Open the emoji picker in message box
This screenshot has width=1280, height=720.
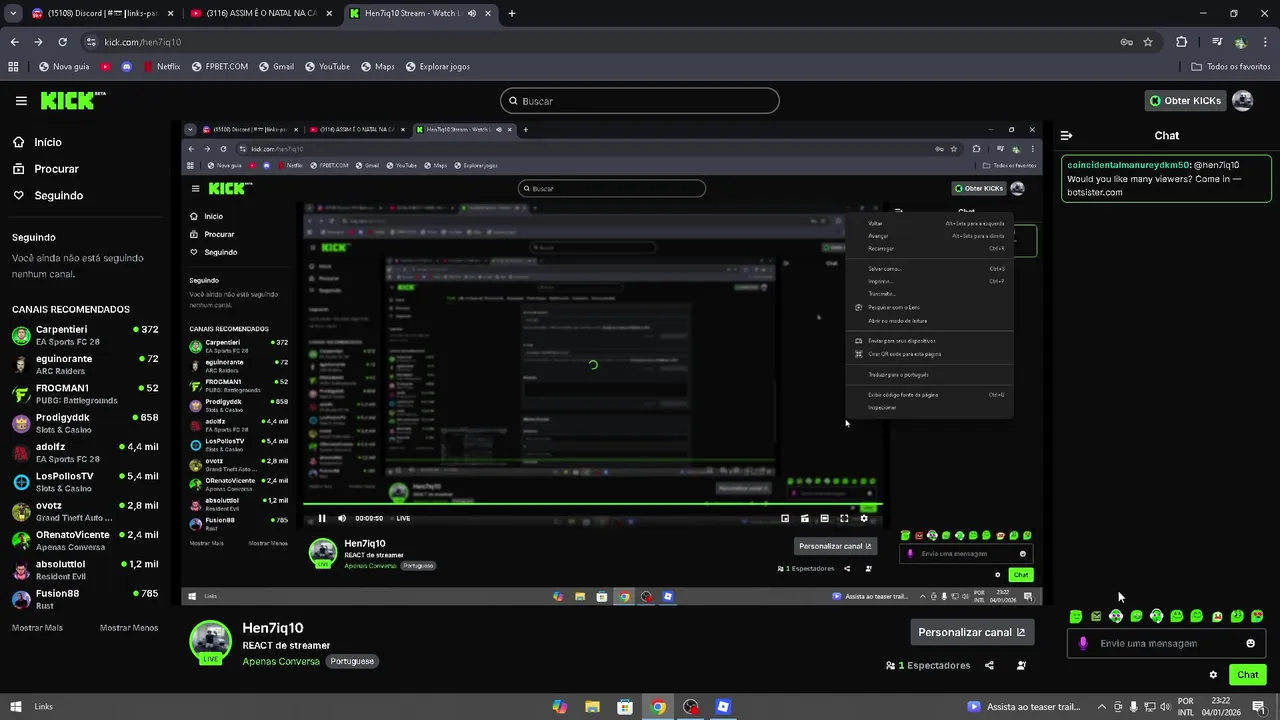tap(1250, 643)
